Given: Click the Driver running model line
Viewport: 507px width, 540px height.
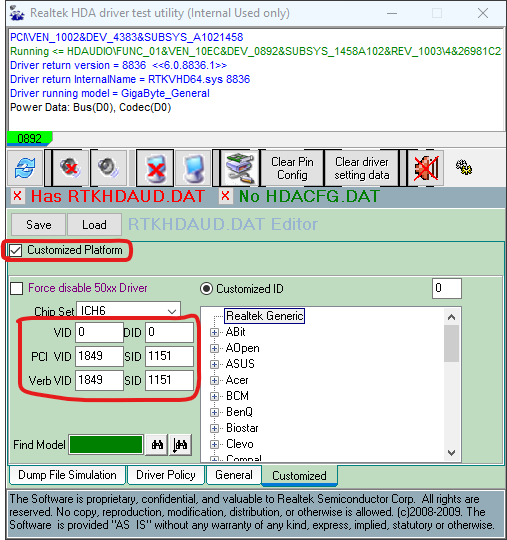Looking at the screenshot, I should tap(110, 93).
